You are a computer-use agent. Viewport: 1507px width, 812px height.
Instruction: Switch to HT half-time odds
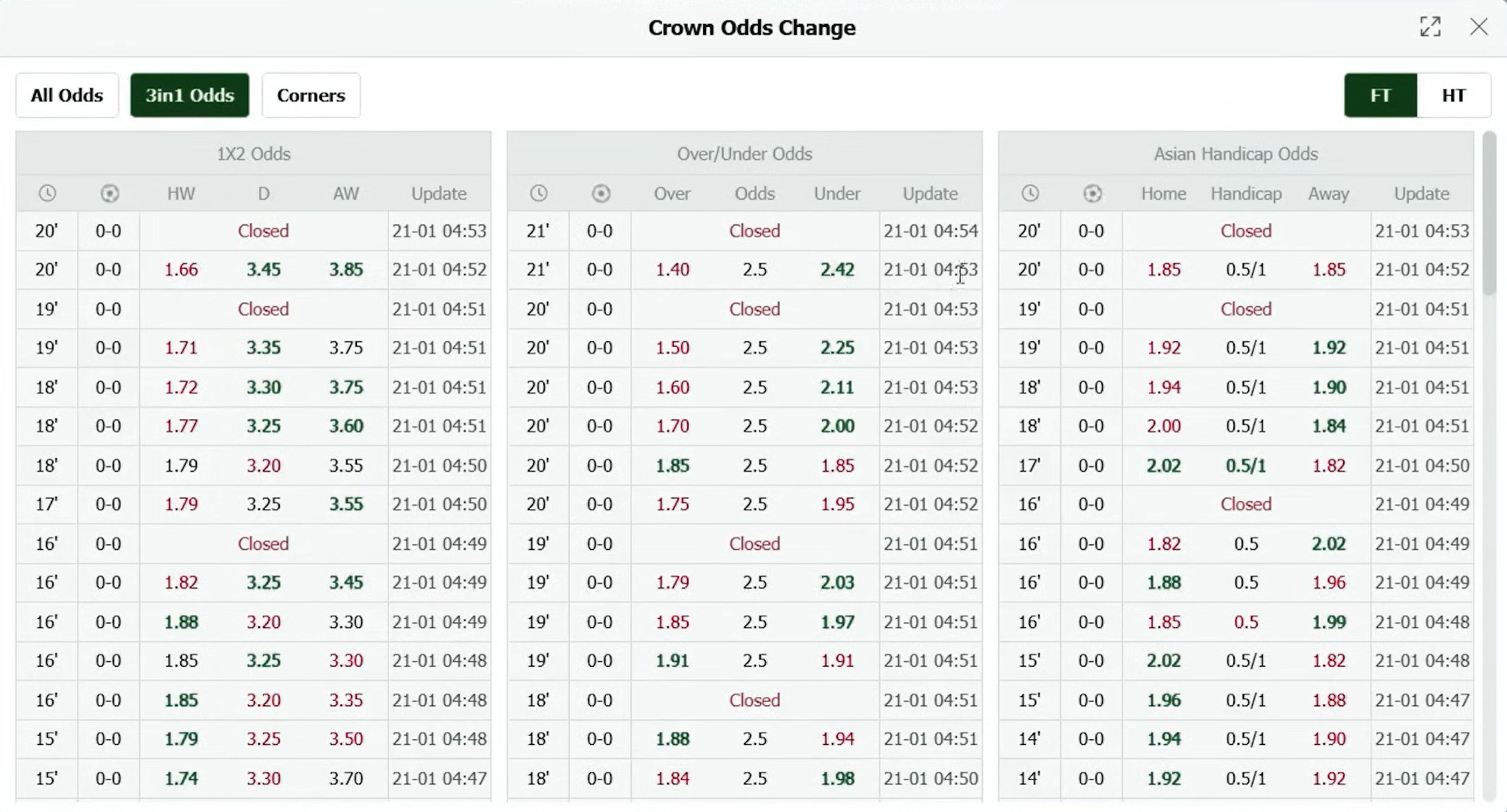[x=1453, y=95]
